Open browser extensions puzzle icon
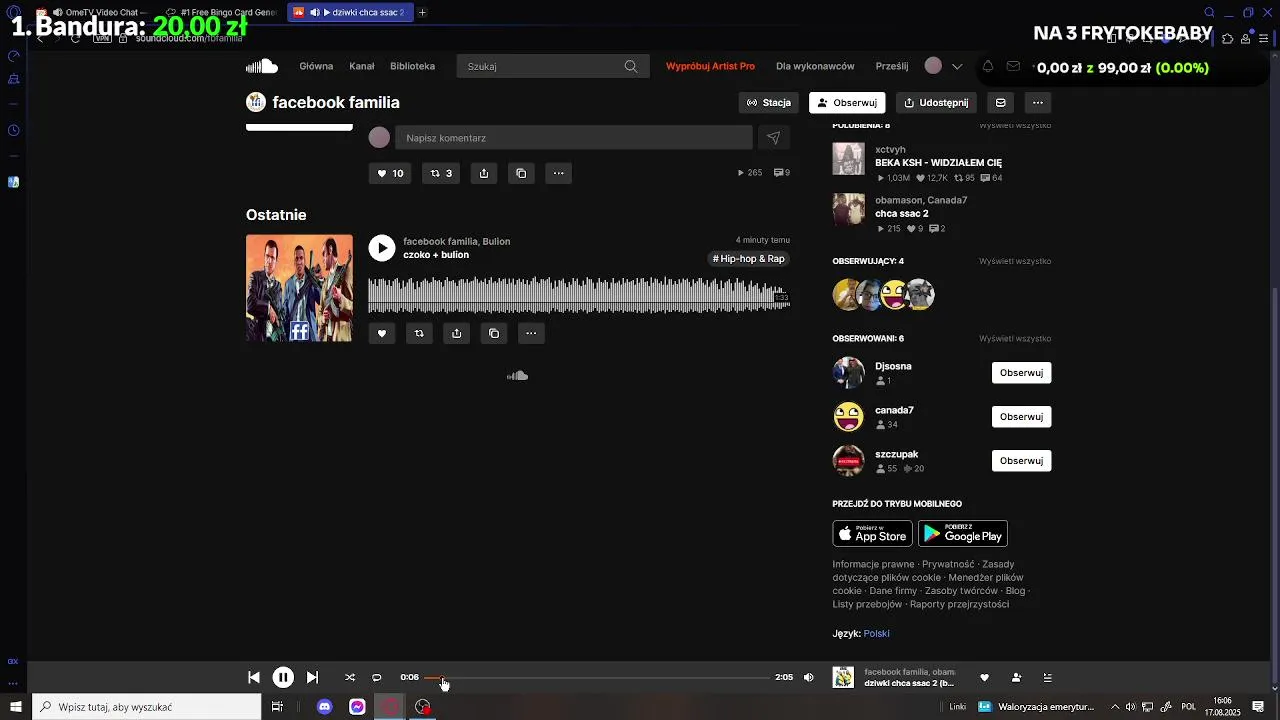This screenshot has width=1280, height=720. 1228,39
